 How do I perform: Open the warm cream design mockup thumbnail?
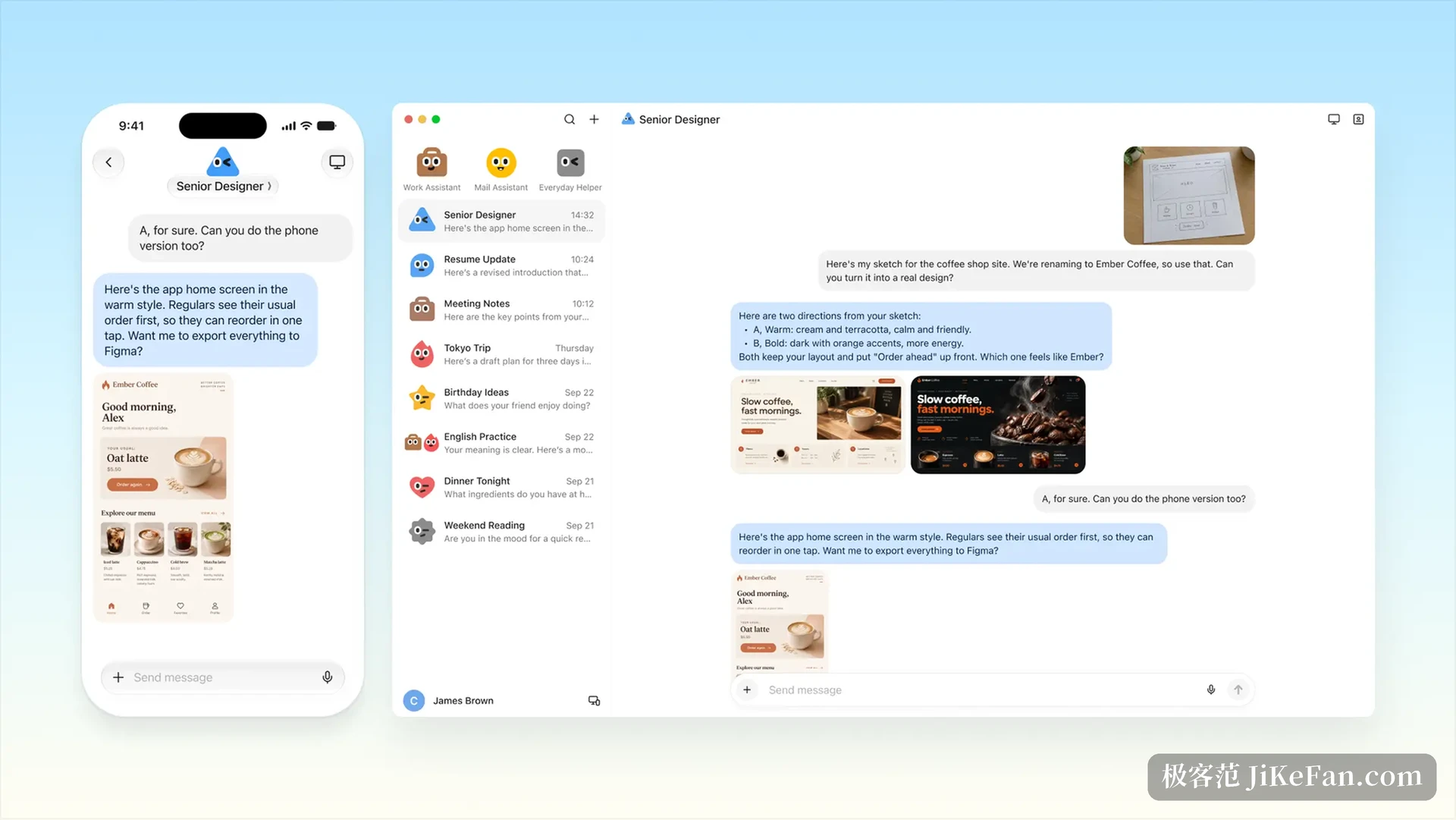817,425
